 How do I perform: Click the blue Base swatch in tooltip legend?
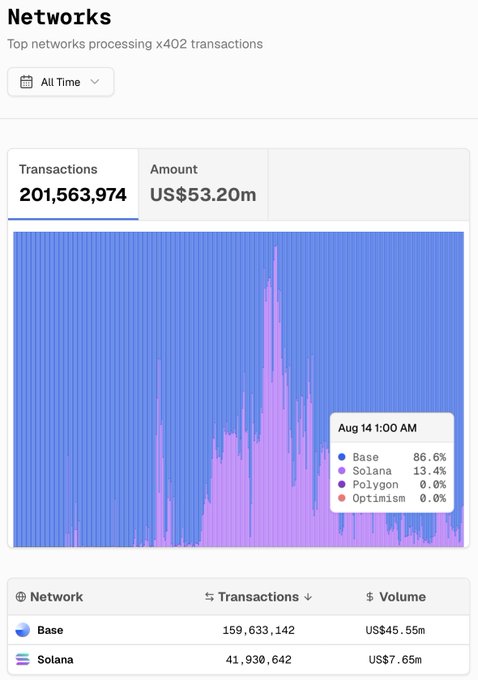click(342, 457)
